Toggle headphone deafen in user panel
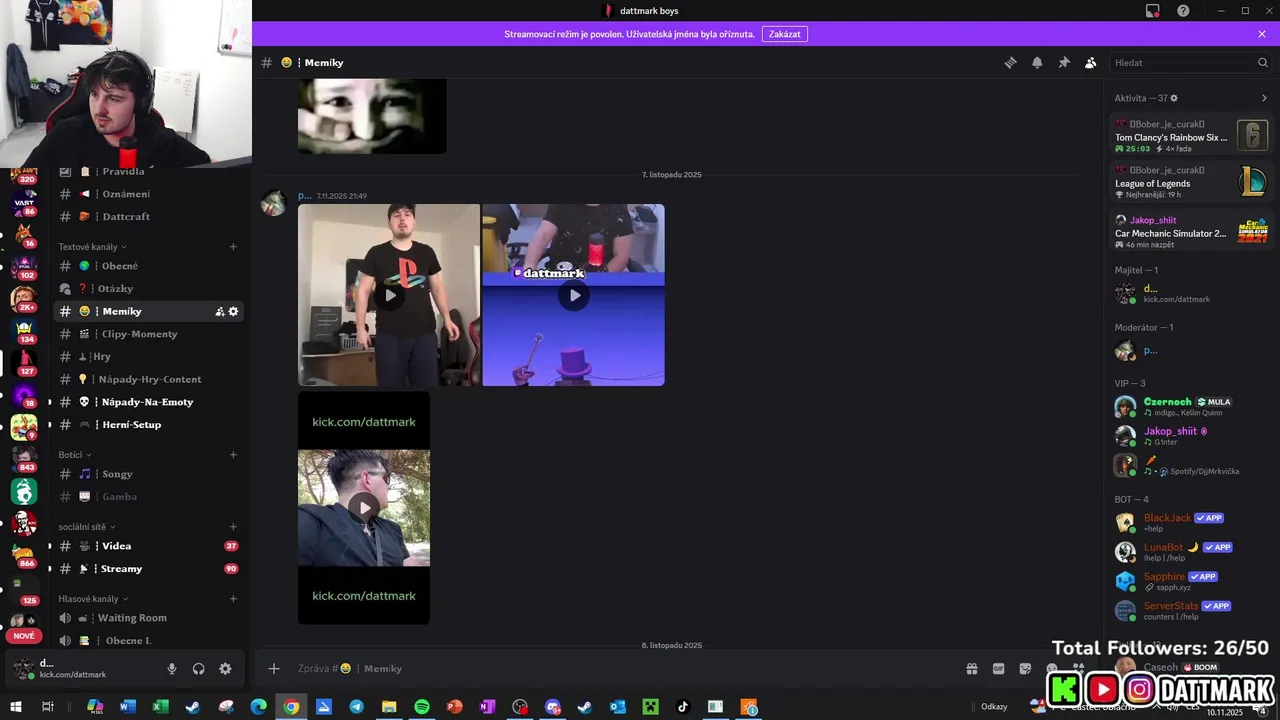 pos(198,669)
